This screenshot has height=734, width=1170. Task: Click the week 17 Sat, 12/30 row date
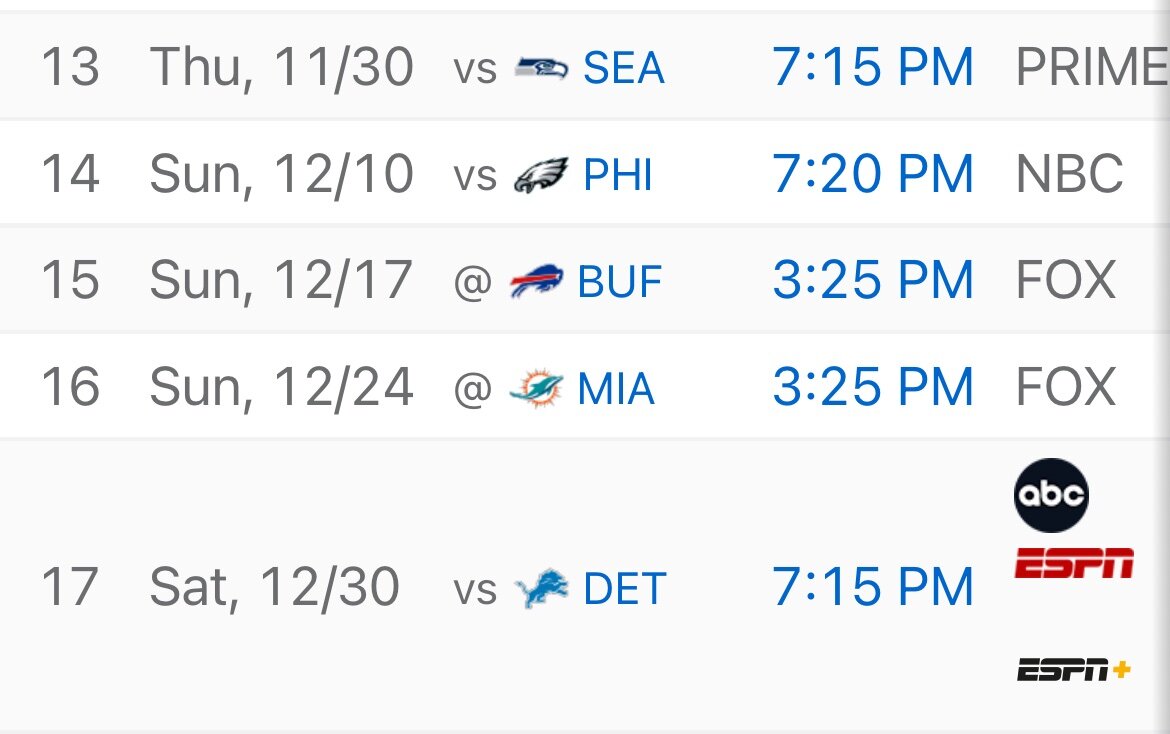coord(274,588)
